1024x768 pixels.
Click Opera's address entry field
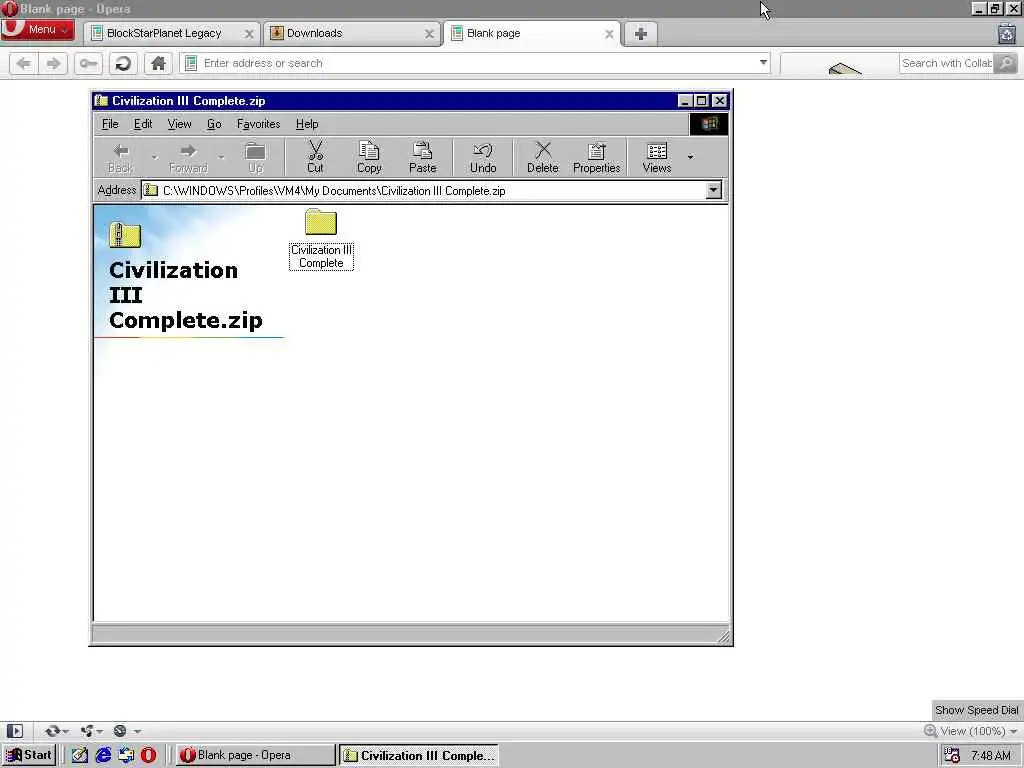click(475, 63)
